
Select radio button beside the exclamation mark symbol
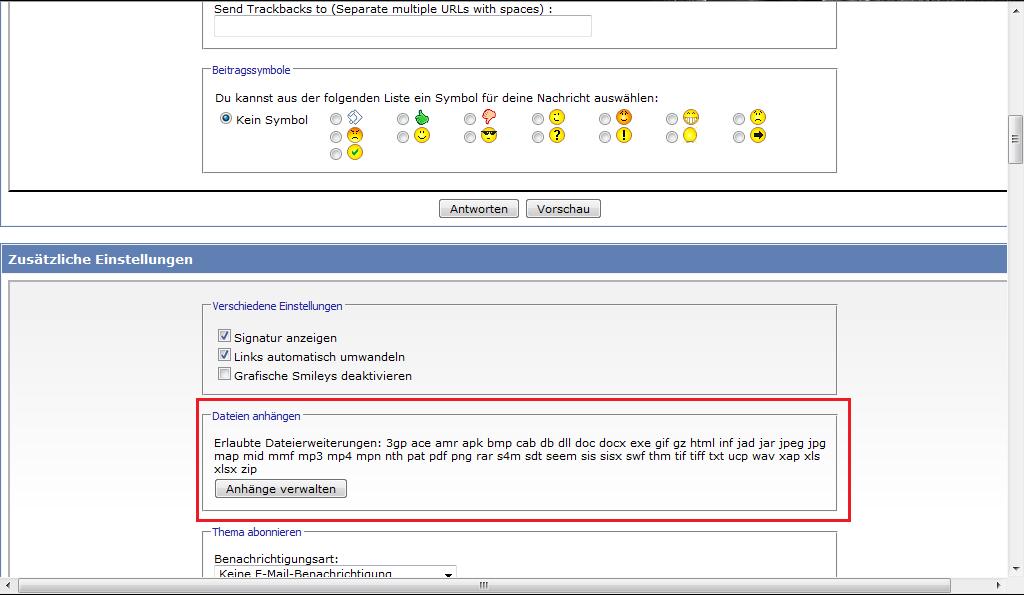pos(605,137)
